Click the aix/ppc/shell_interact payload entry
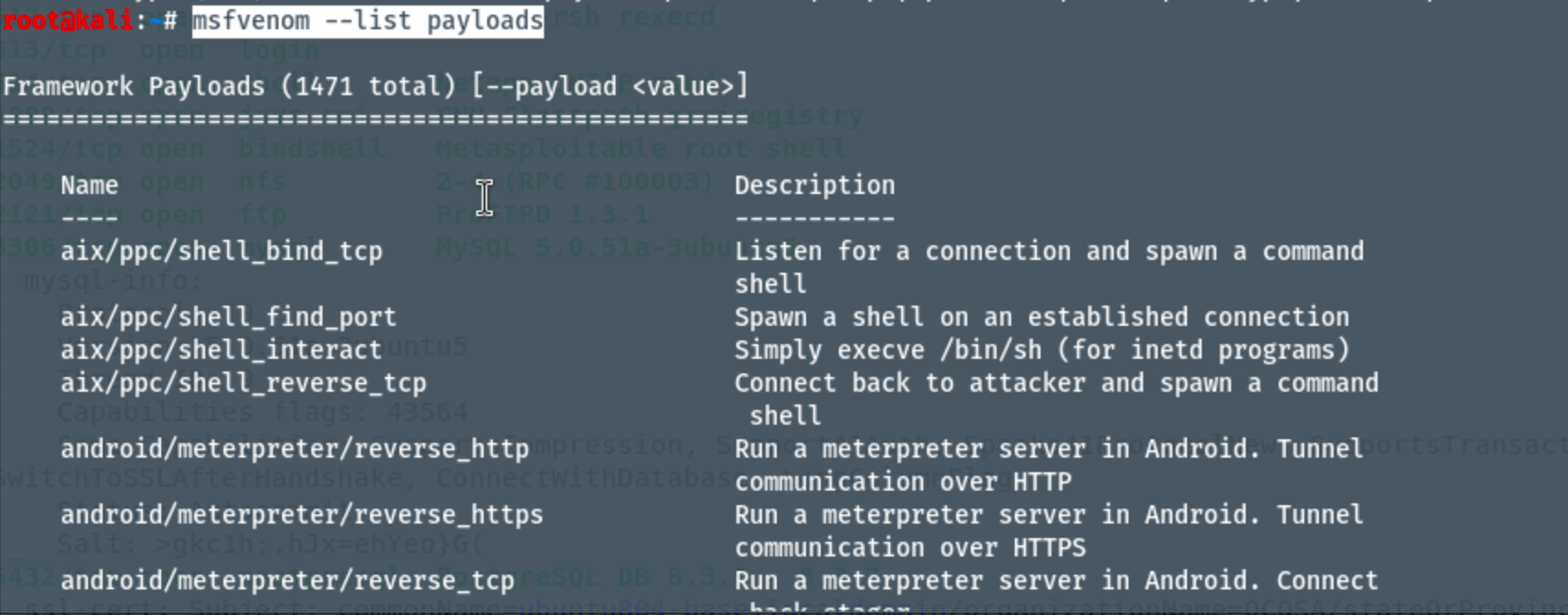This screenshot has width=1568, height=615. tap(221, 350)
